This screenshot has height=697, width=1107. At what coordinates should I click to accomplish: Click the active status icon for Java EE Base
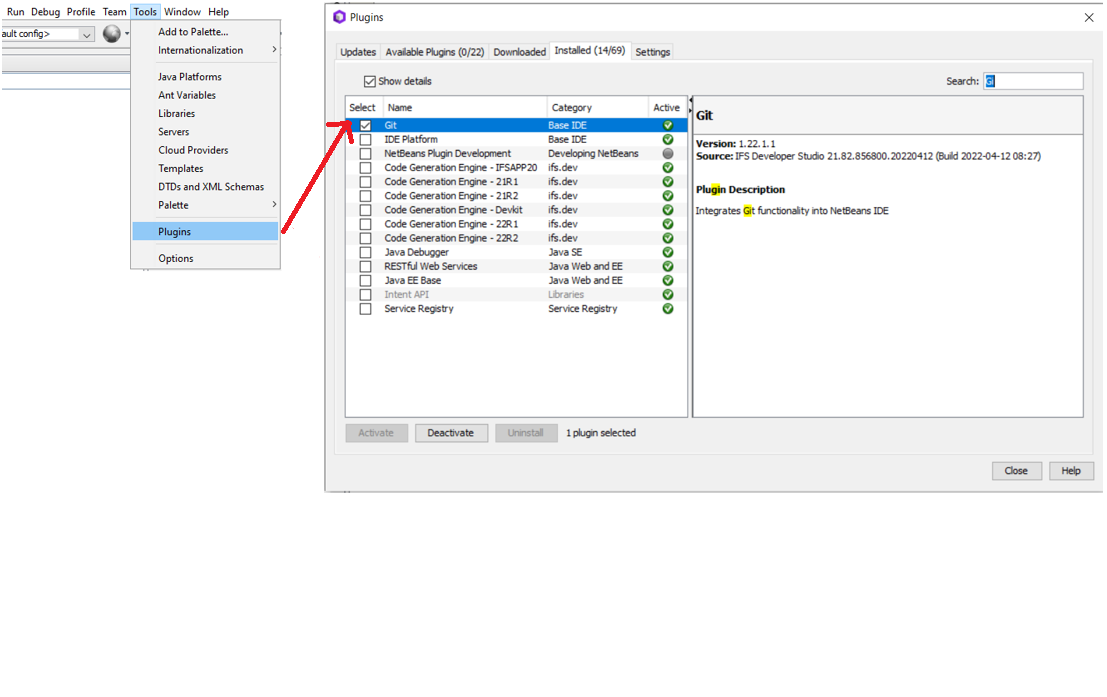[667, 280]
